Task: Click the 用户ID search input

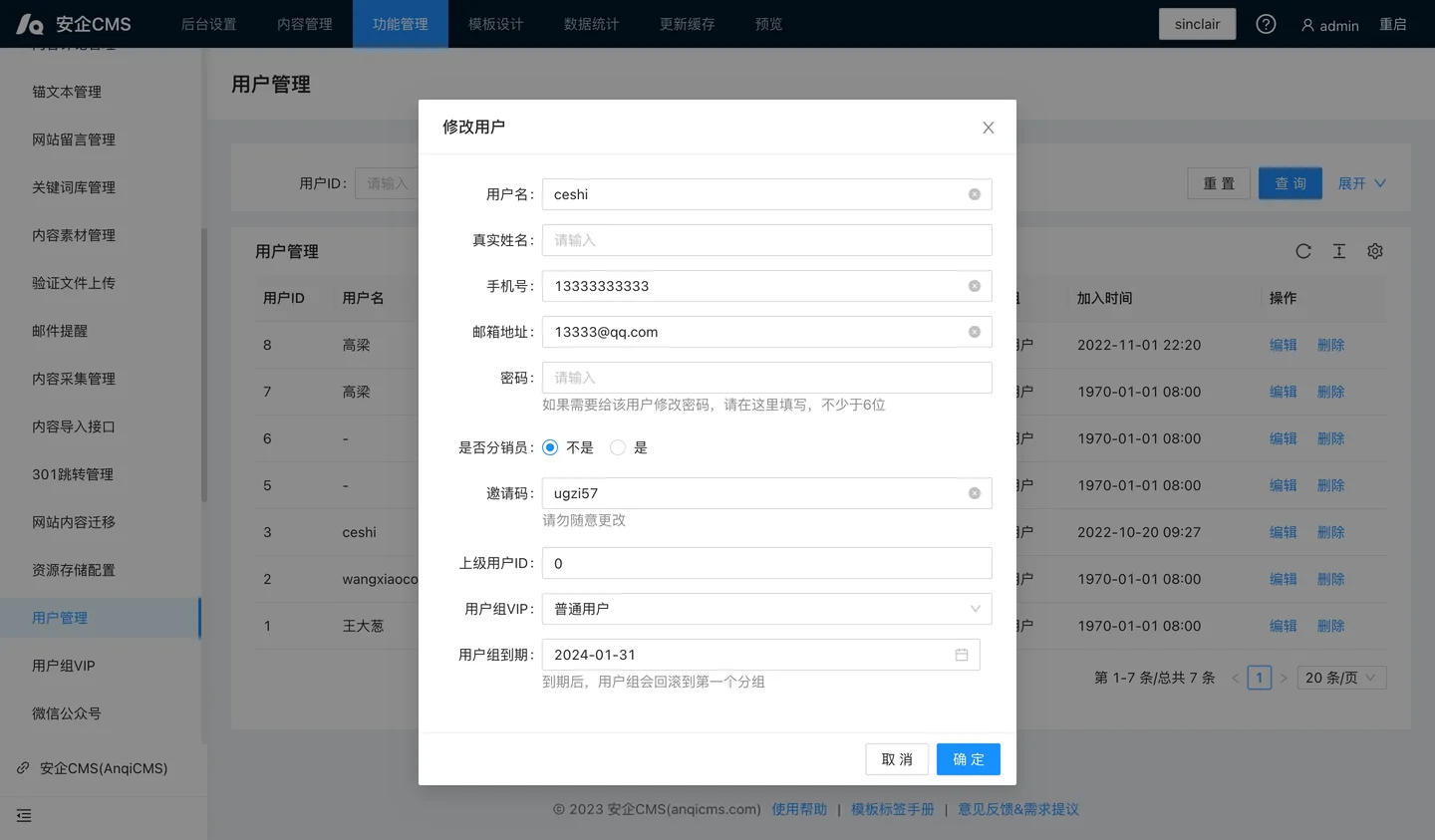Action: click(x=387, y=183)
